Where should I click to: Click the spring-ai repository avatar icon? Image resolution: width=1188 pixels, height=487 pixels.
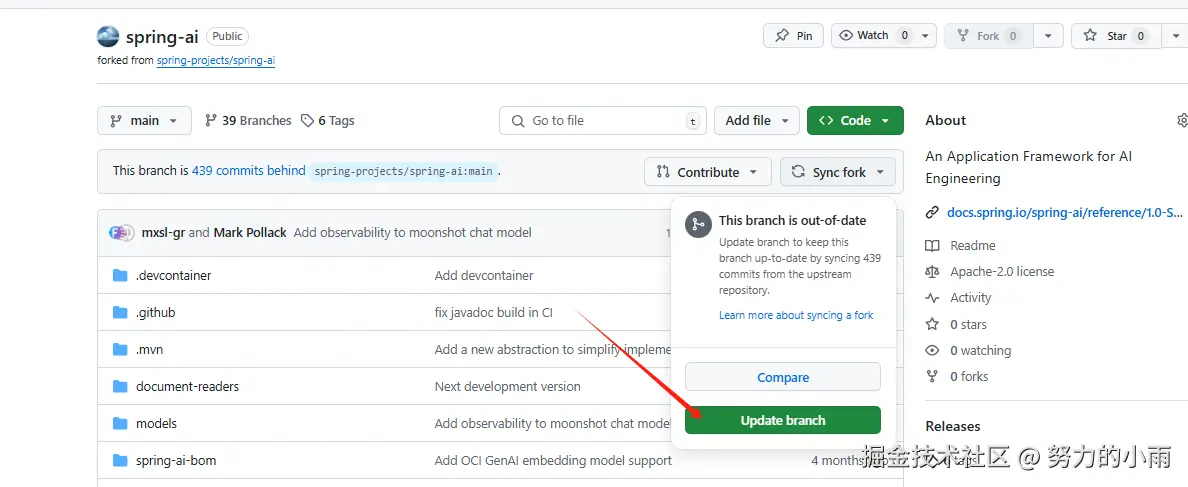(108, 37)
